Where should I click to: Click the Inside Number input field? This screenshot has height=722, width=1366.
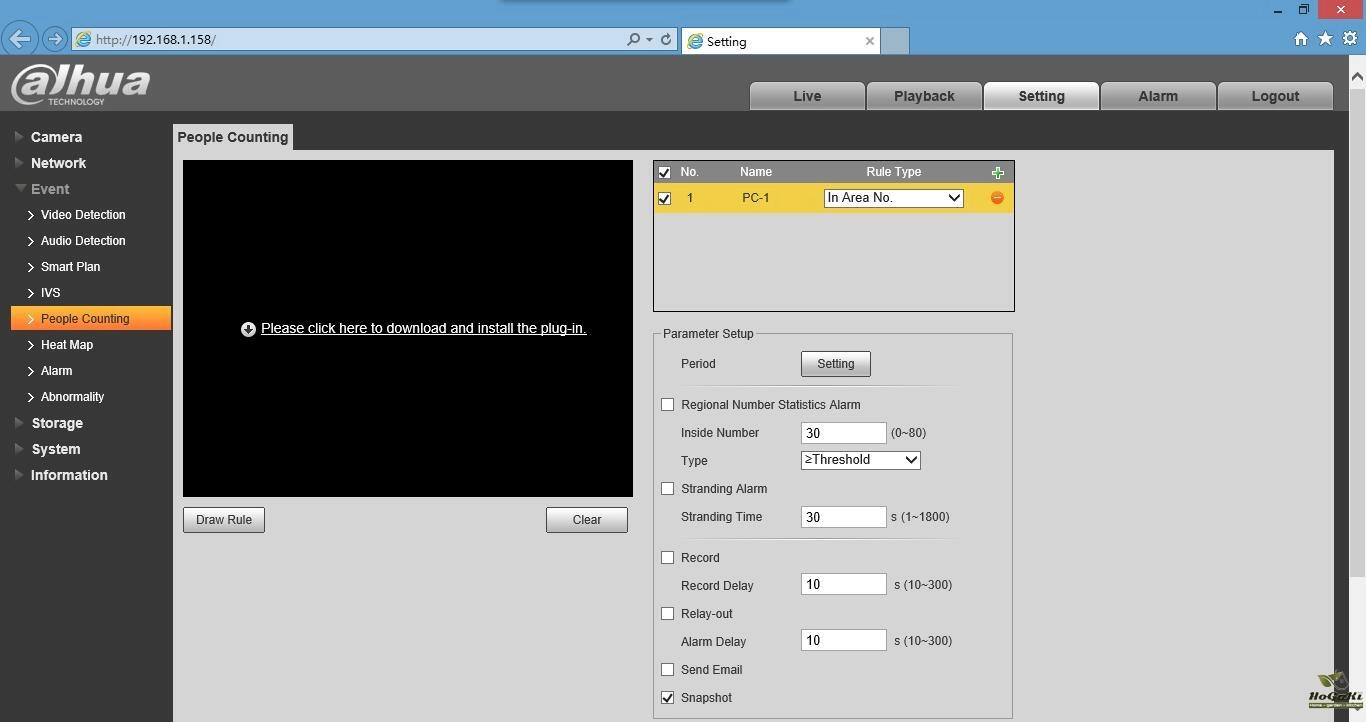pos(843,433)
